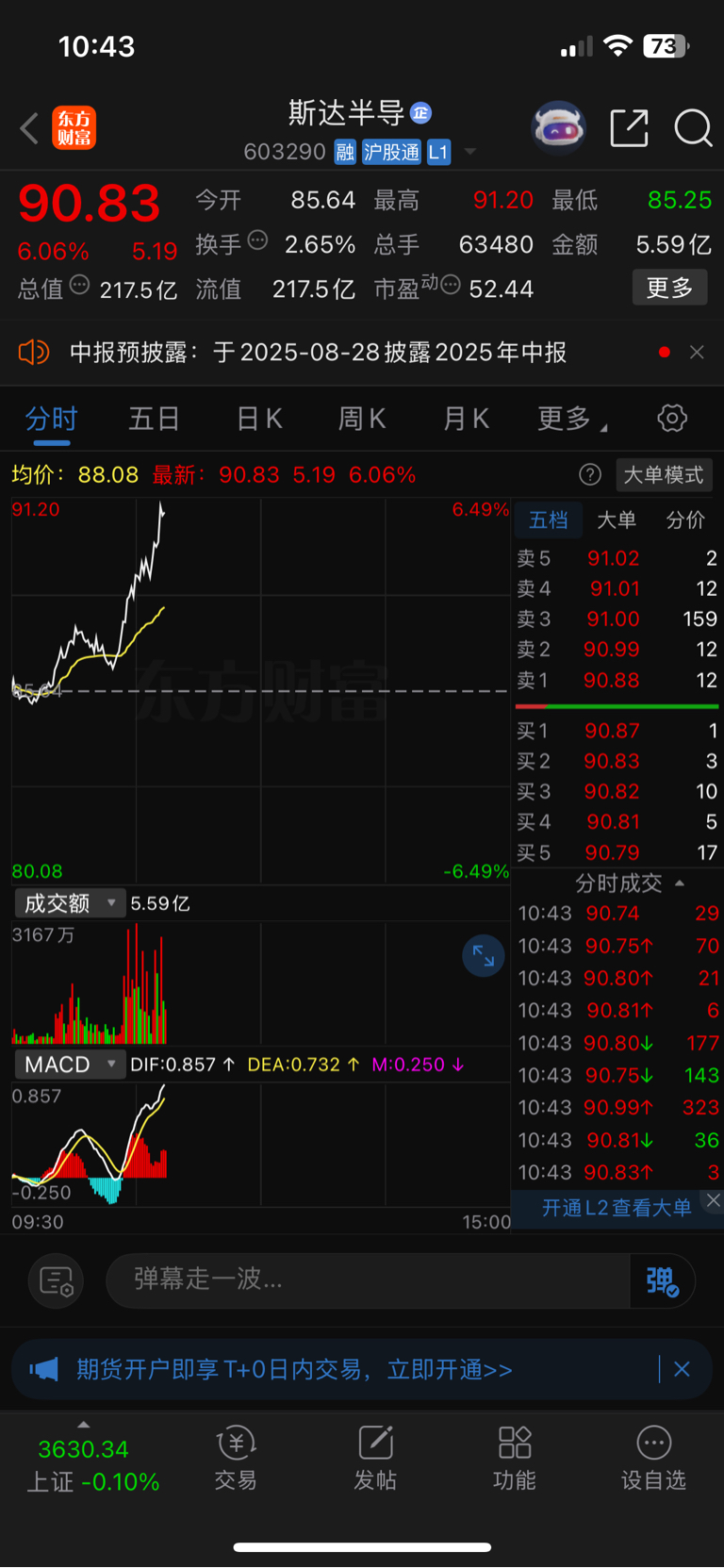Viewport: 724px width, 1568px height.
Task: Open the 发帖 post icon
Action: click(x=375, y=1457)
